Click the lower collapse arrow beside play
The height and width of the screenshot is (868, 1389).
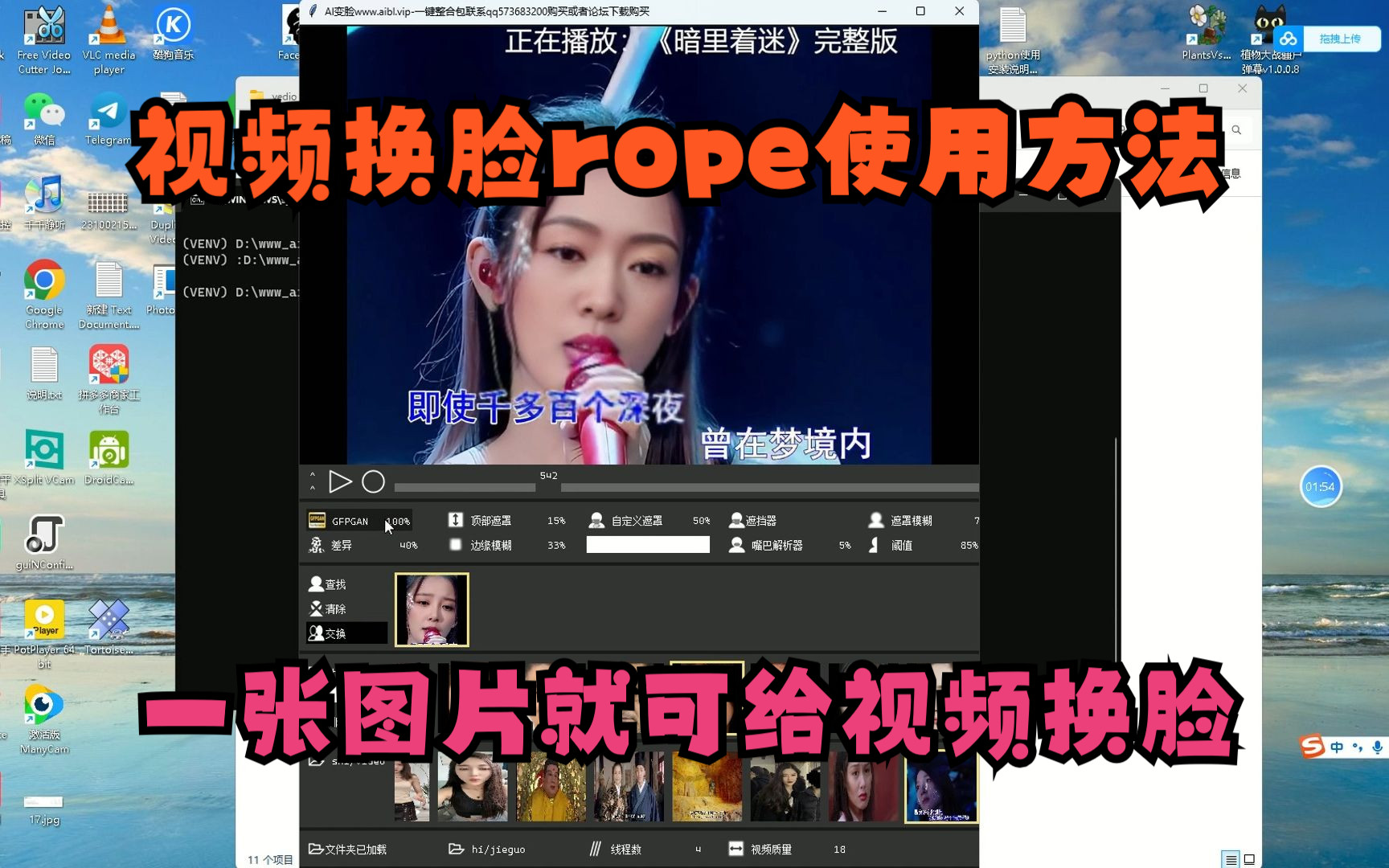[313, 488]
